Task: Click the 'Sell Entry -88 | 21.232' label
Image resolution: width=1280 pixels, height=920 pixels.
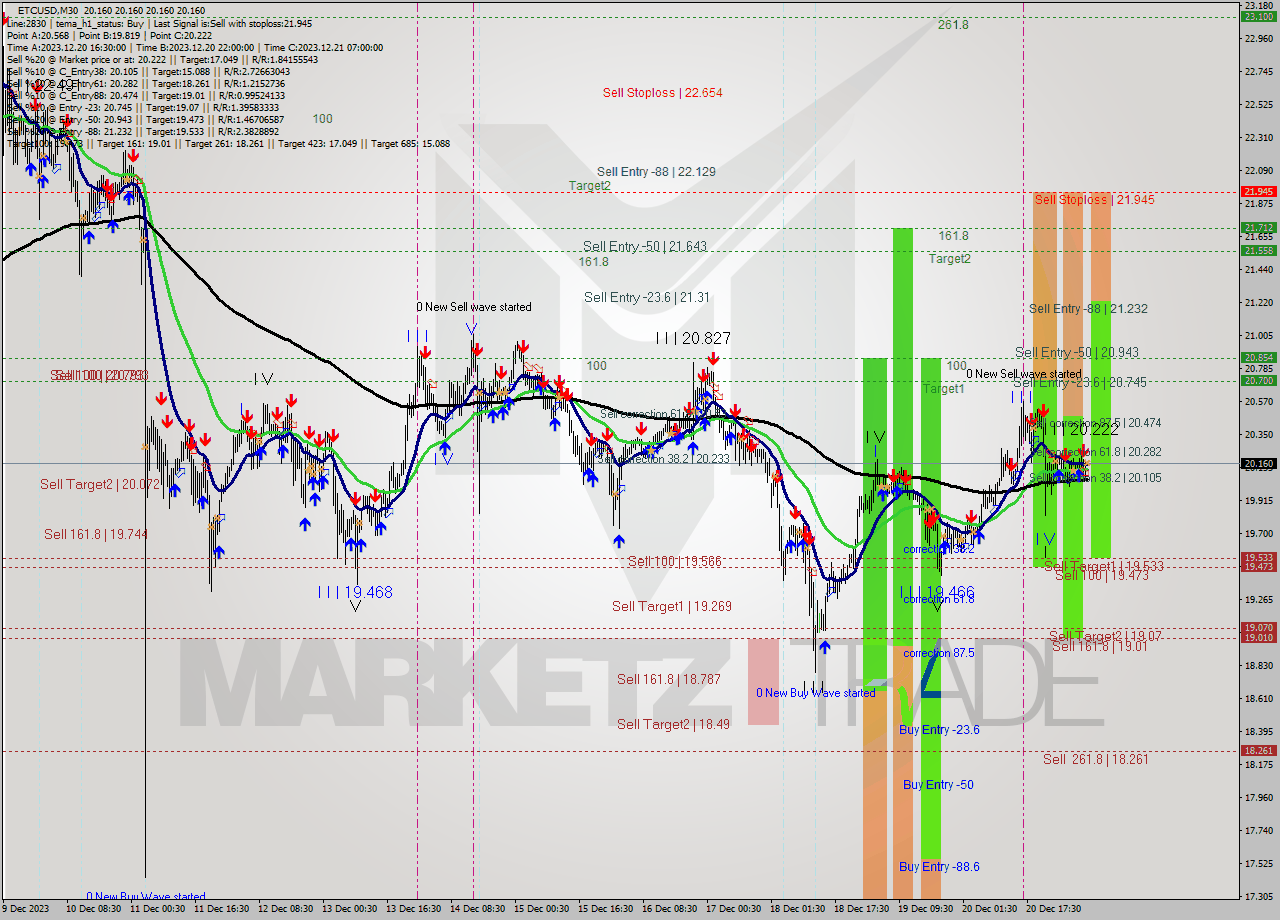Action: click(1088, 309)
